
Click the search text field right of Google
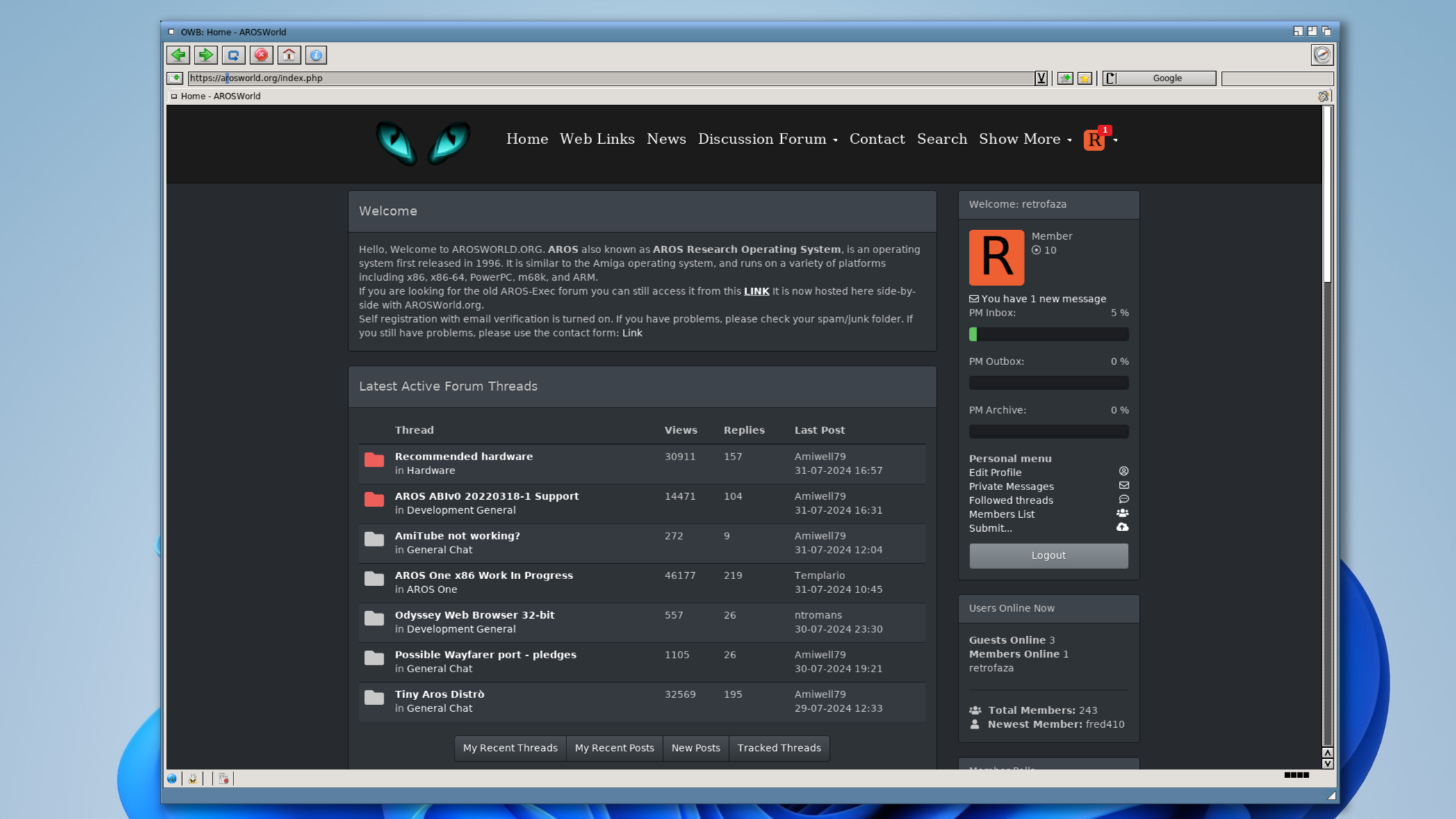[x=1277, y=78]
